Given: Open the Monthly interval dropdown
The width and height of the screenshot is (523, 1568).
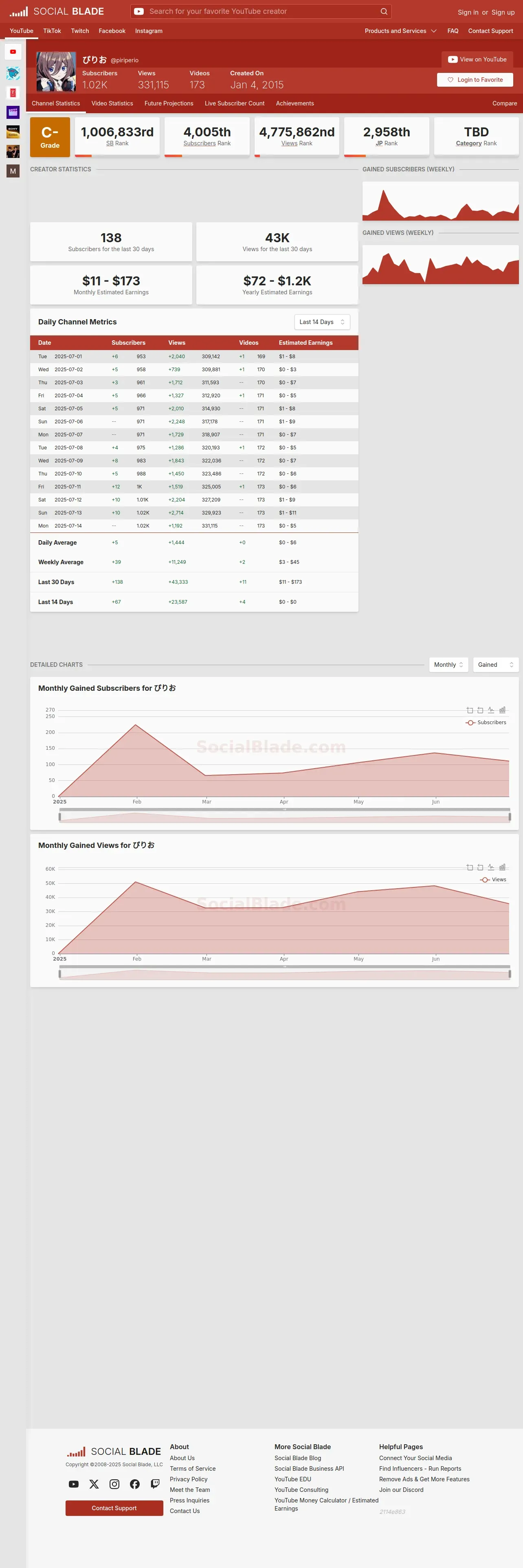Looking at the screenshot, I should 449,665.
